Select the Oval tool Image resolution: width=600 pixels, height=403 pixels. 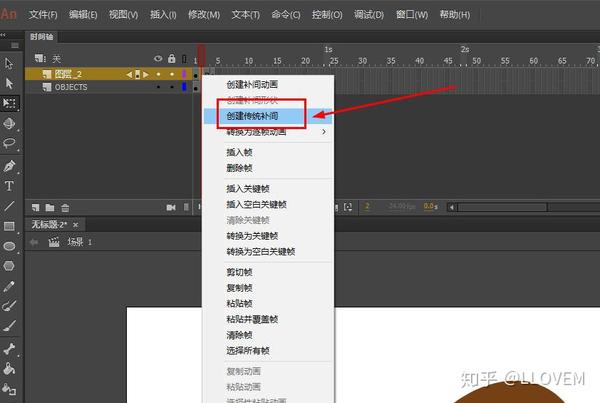[9, 246]
